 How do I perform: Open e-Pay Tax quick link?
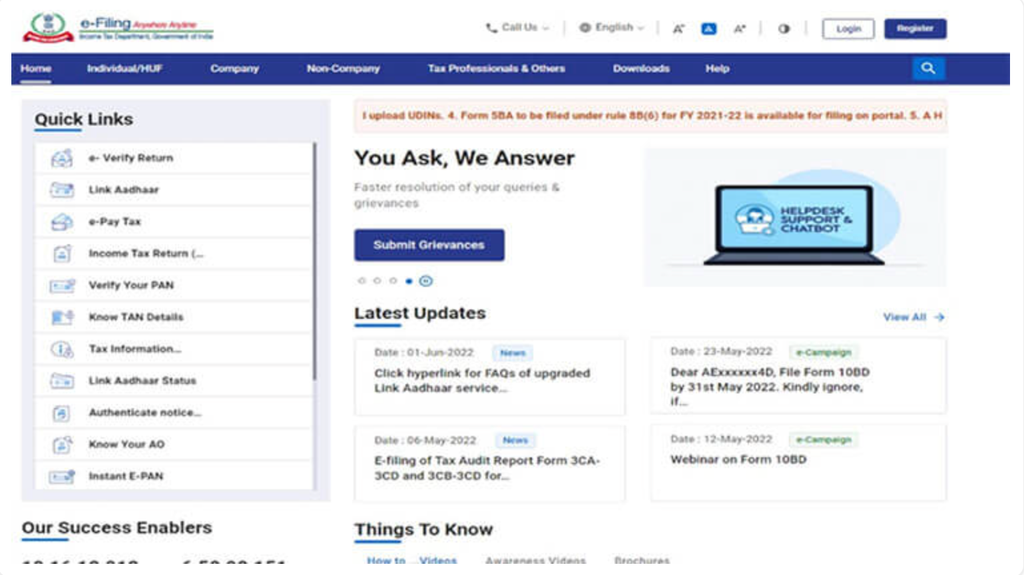(174, 222)
